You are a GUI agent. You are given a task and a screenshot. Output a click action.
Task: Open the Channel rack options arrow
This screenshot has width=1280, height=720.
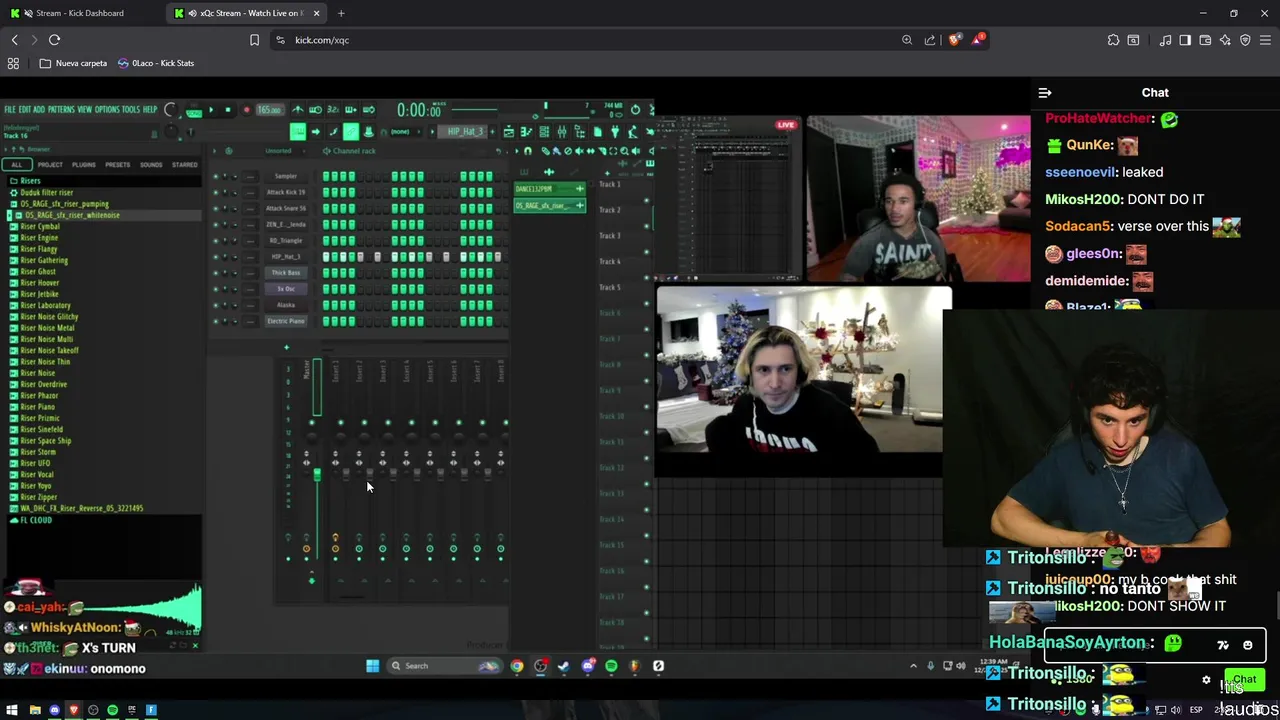214,151
